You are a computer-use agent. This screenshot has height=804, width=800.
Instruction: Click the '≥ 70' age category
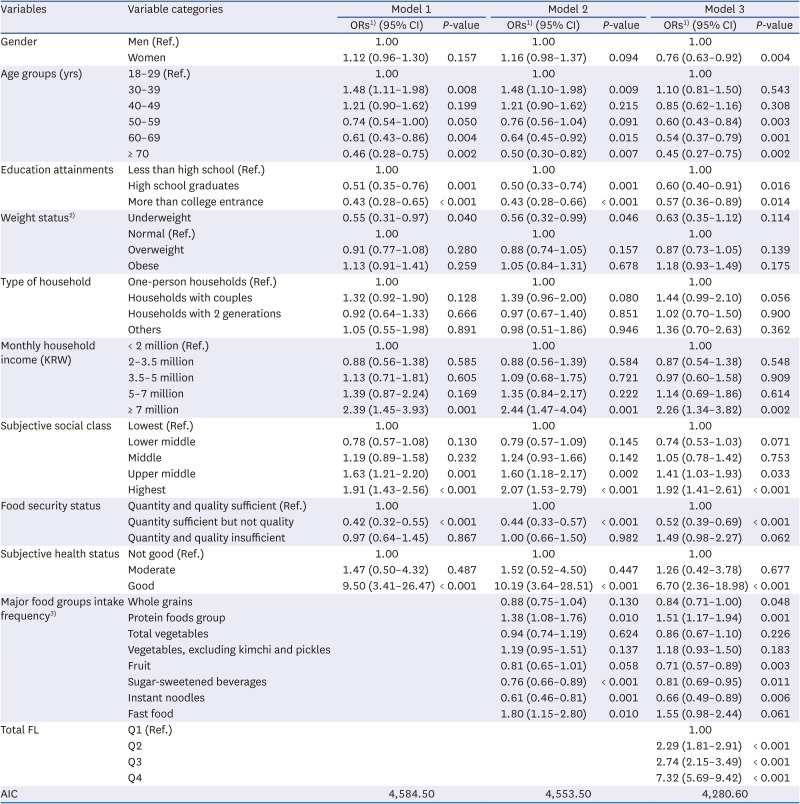(138, 153)
